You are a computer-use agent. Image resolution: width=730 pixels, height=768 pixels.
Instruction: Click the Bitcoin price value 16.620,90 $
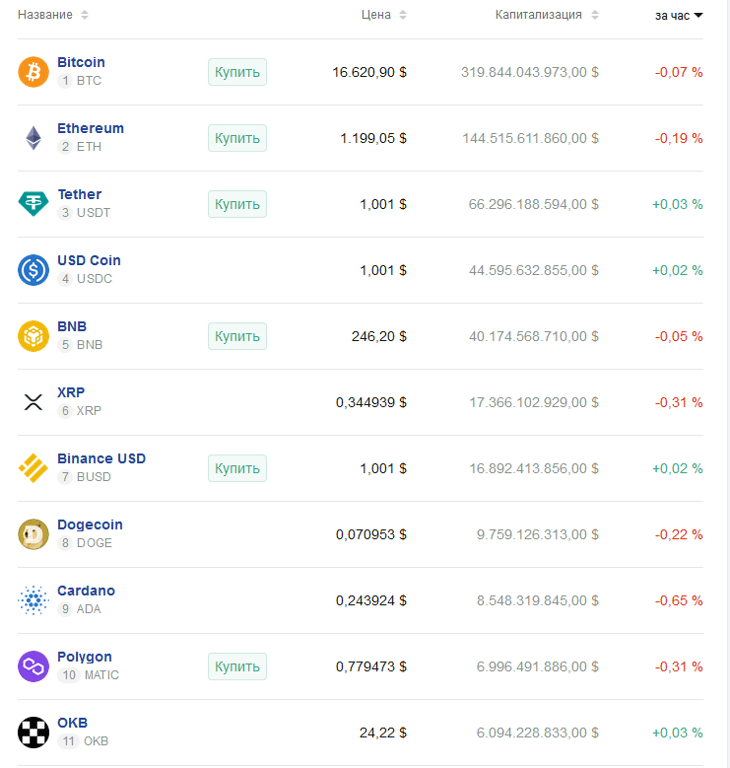point(369,72)
